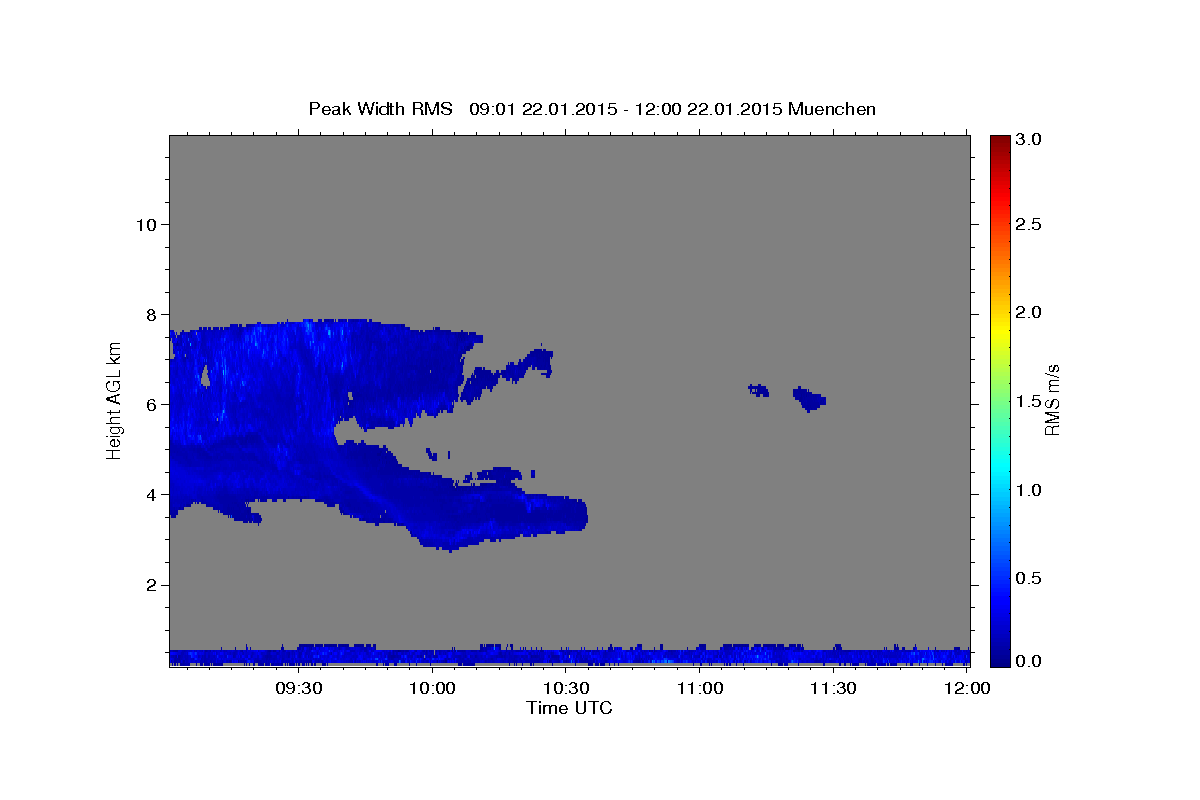
Task: Click the colorbar label '1.5'
Action: pos(1030,401)
